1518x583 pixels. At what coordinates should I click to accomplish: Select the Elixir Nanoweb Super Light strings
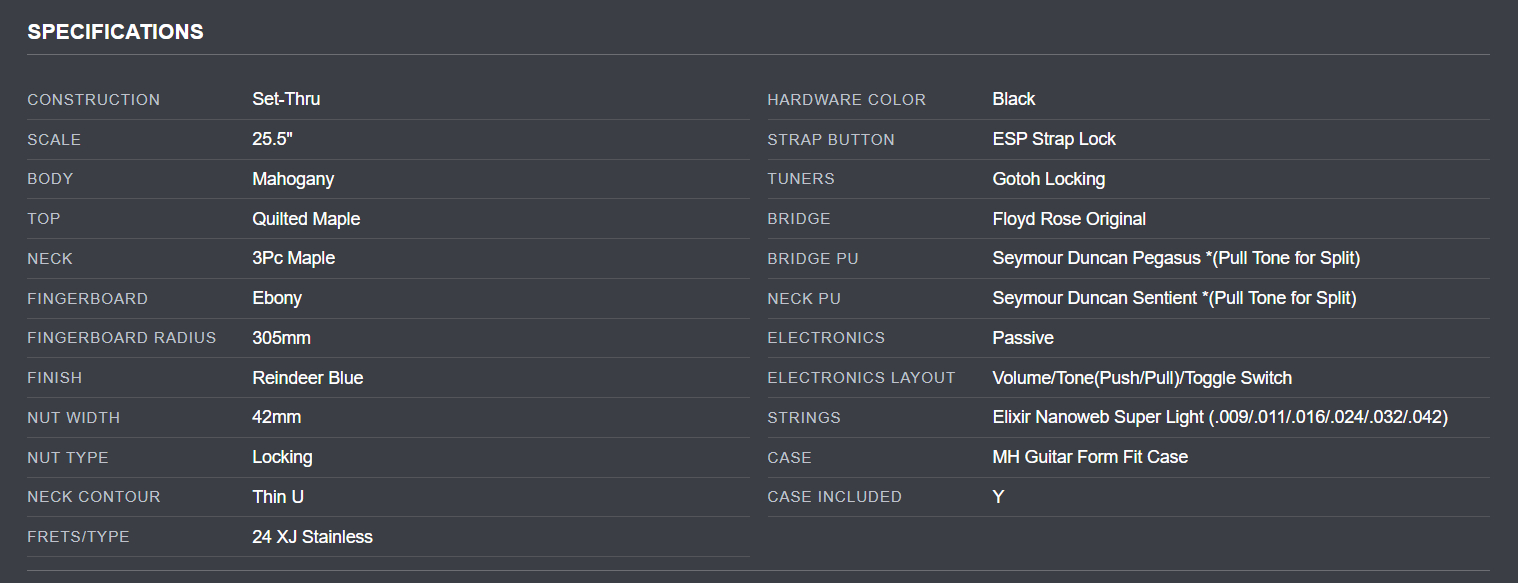(1220, 417)
